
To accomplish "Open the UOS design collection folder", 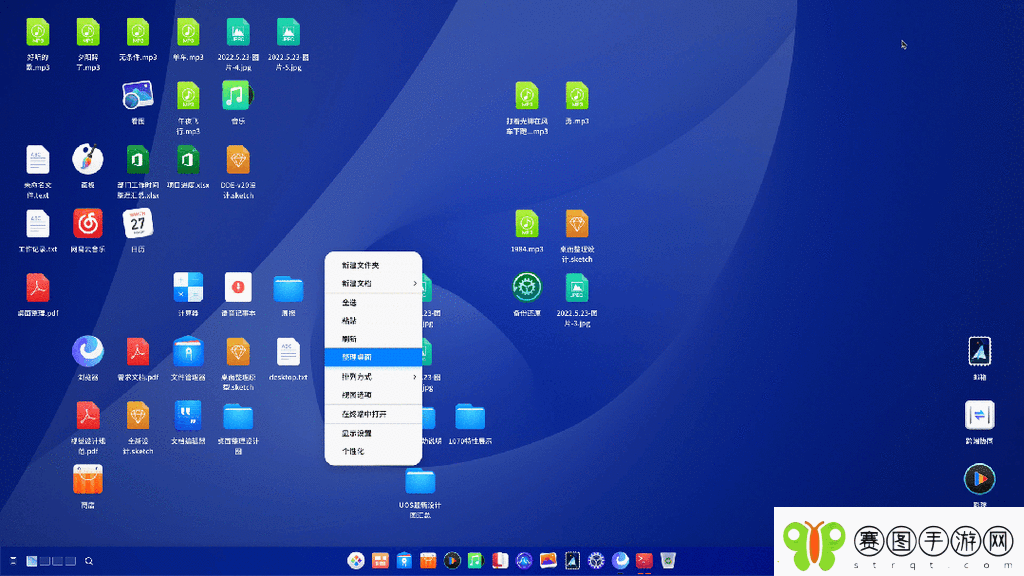I will pyautogui.click(x=420, y=481).
